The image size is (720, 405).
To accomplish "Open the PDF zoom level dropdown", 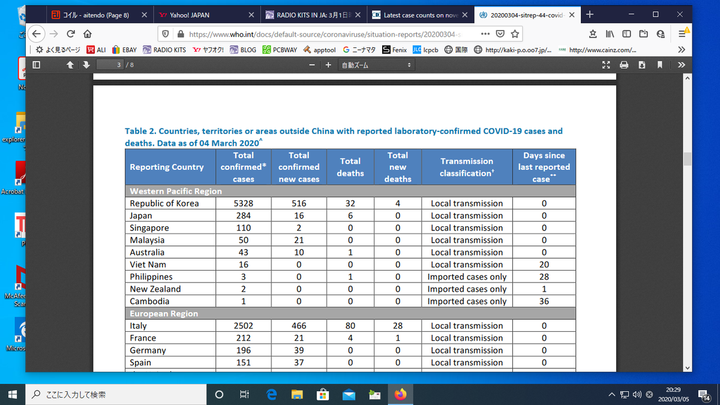I will click(376, 65).
